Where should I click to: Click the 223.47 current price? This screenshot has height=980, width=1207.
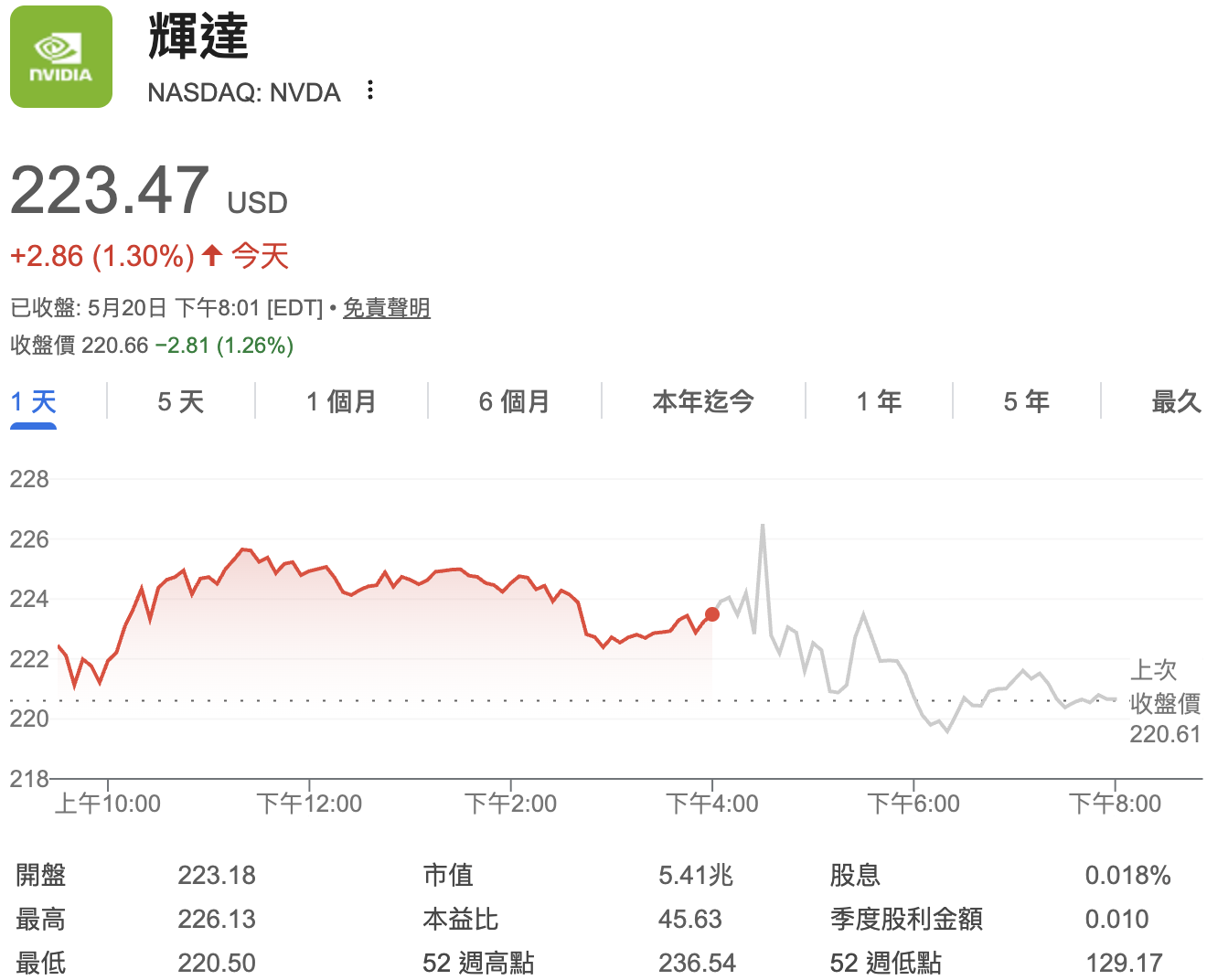point(110,190)
